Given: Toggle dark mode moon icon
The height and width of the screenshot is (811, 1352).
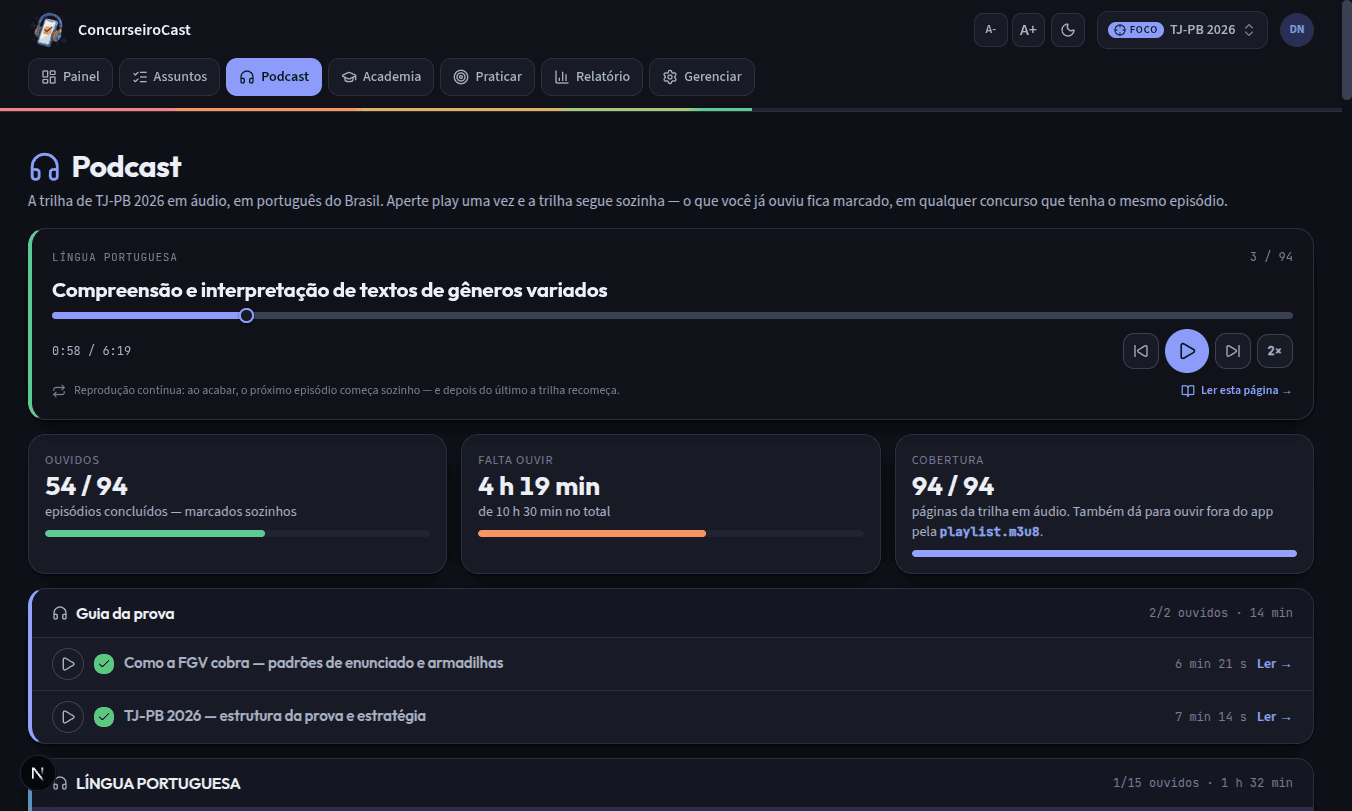Looking at the screenshot, I should [1068, 30].
